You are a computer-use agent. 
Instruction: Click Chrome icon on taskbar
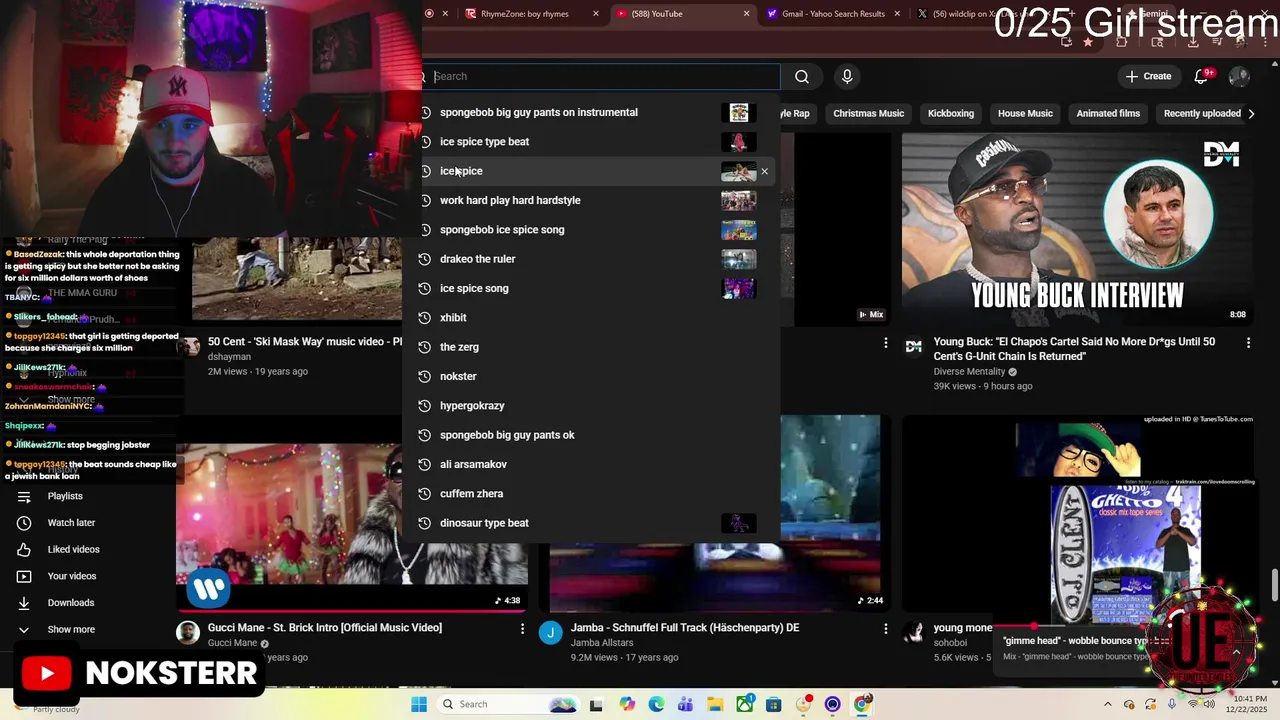862,704
